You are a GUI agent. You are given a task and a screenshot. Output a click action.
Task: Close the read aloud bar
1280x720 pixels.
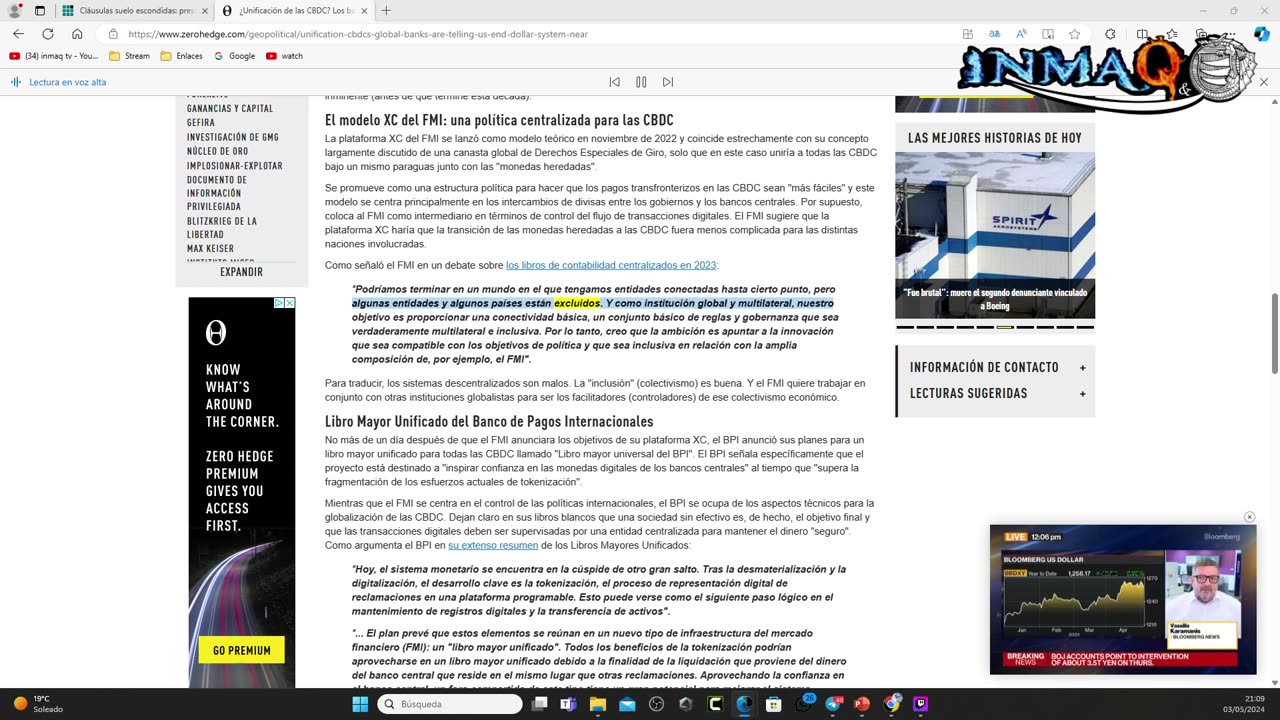pos(1263,82)
